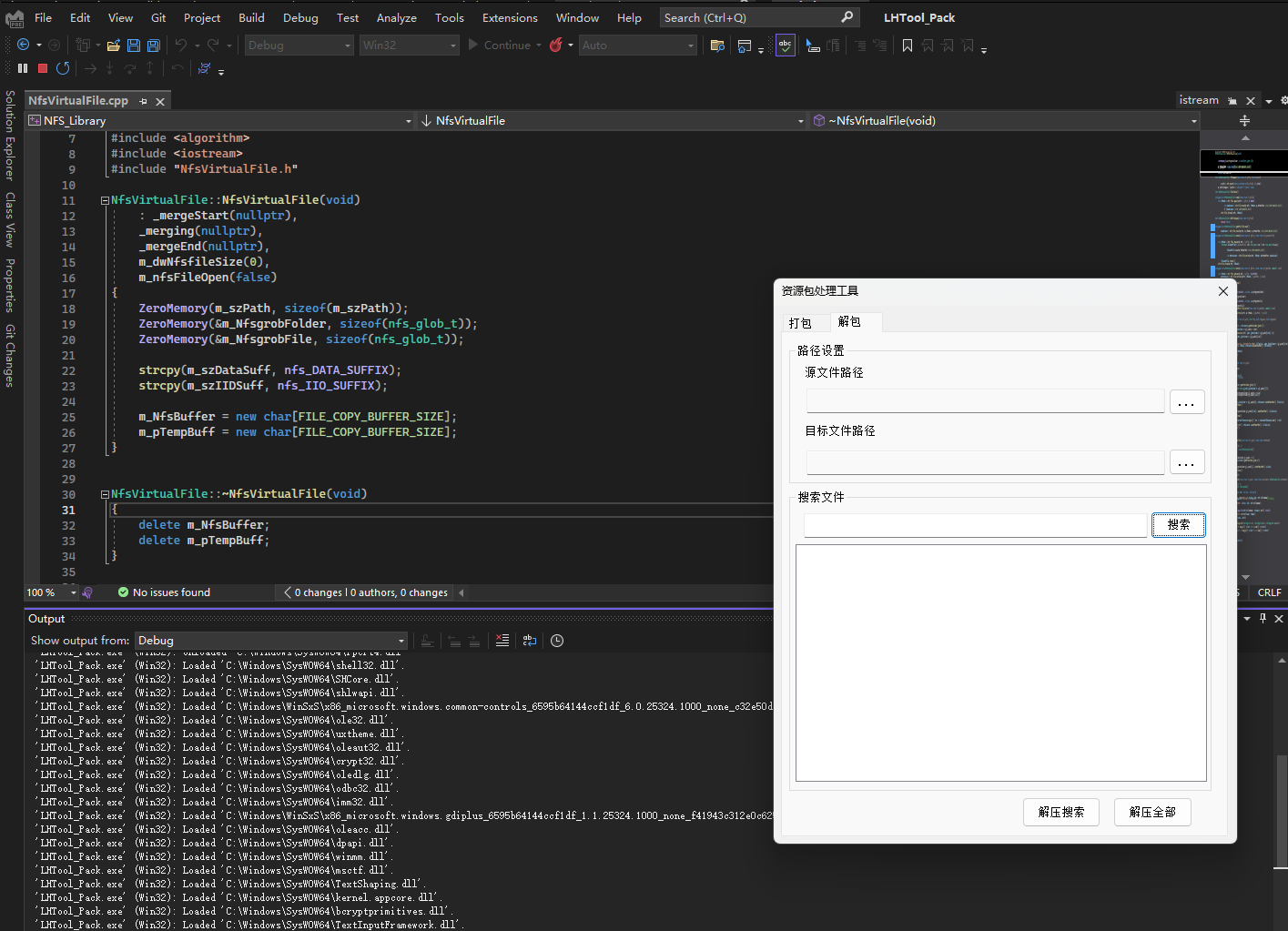
Task: Click the selection cursor toolbar icon
Action: (x=813, y=46)
